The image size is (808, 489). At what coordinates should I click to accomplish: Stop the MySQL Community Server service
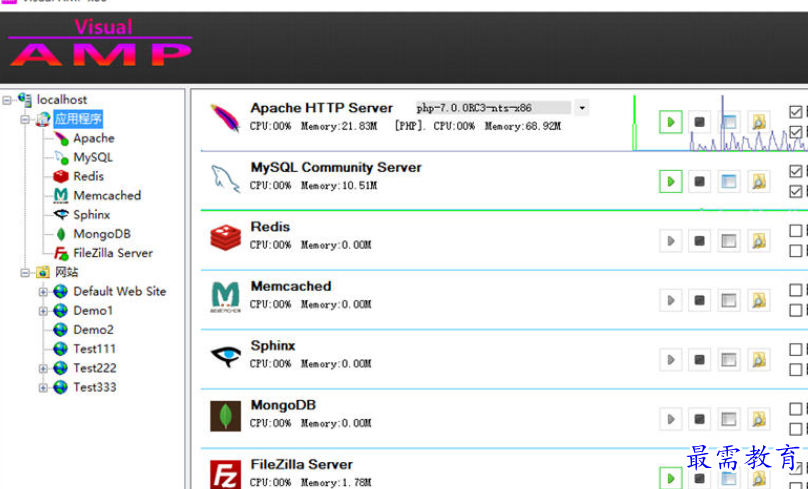point(699,181)
